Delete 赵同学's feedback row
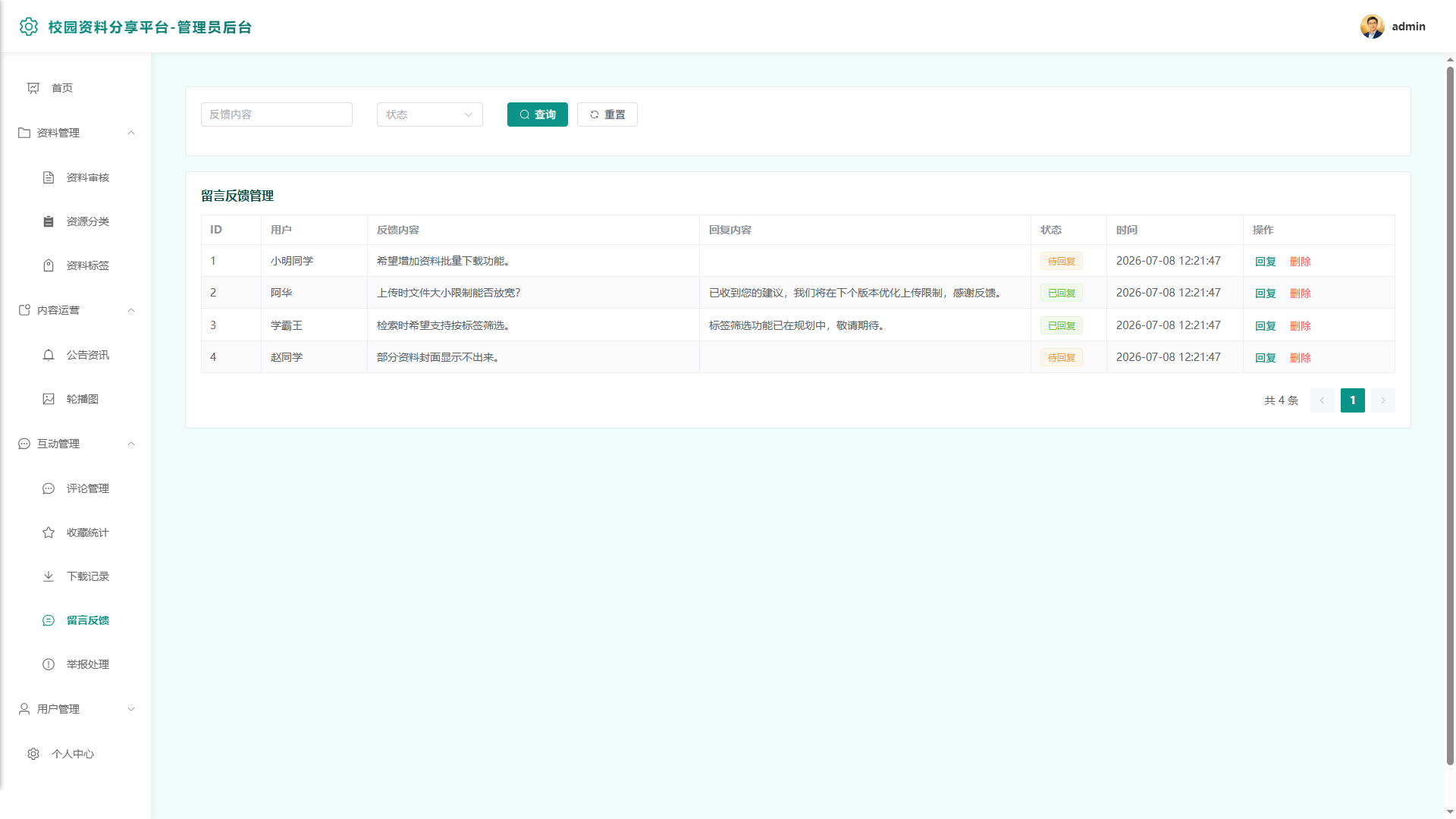Viewport: 1456px width, 819px height. click(1301, 358)
